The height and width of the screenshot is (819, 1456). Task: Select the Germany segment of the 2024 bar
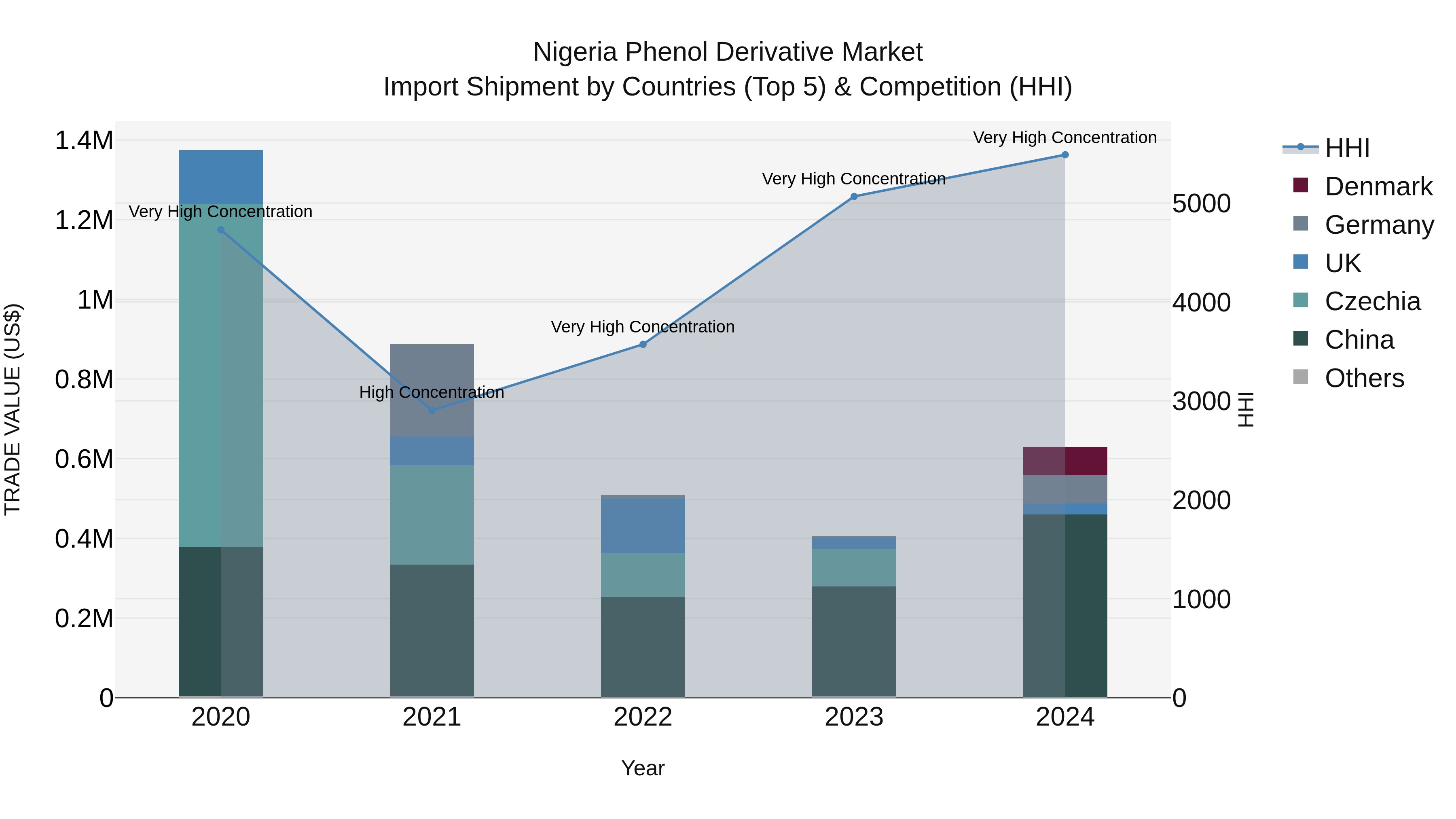point(1065,489)
